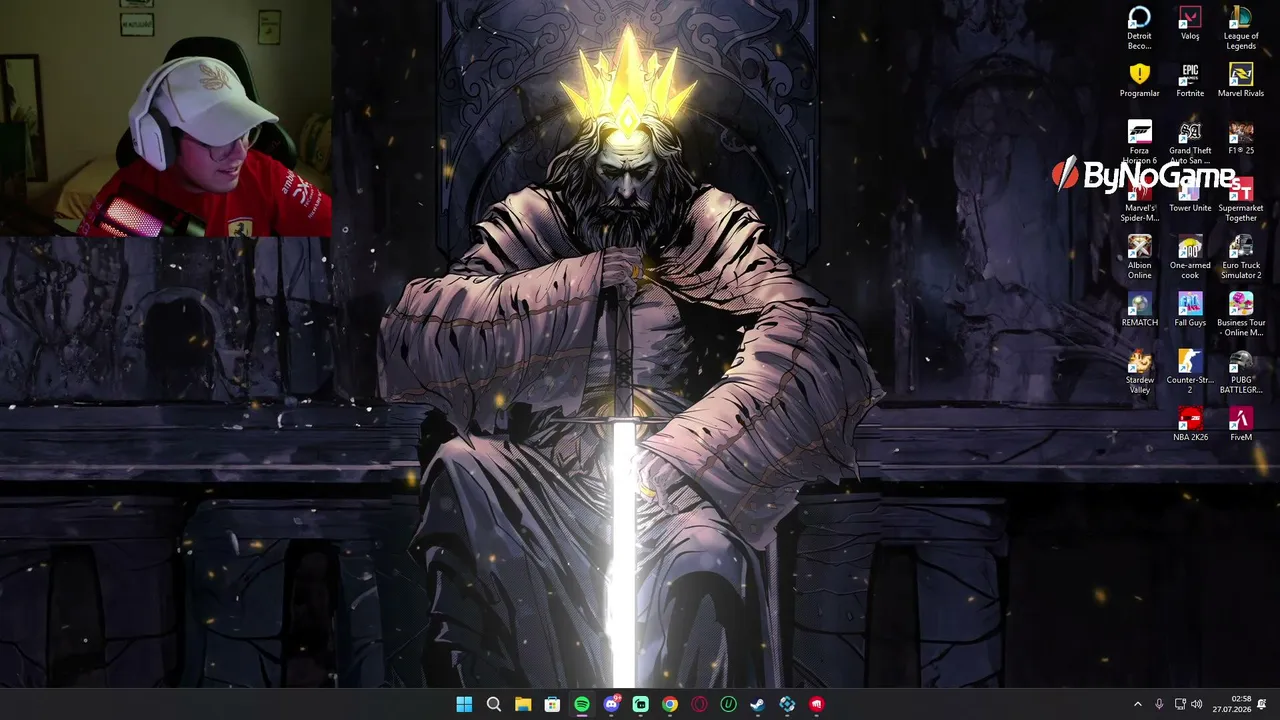
Task: Select Euro Truck Simulator 2 icon
Action: [1241, 257]
